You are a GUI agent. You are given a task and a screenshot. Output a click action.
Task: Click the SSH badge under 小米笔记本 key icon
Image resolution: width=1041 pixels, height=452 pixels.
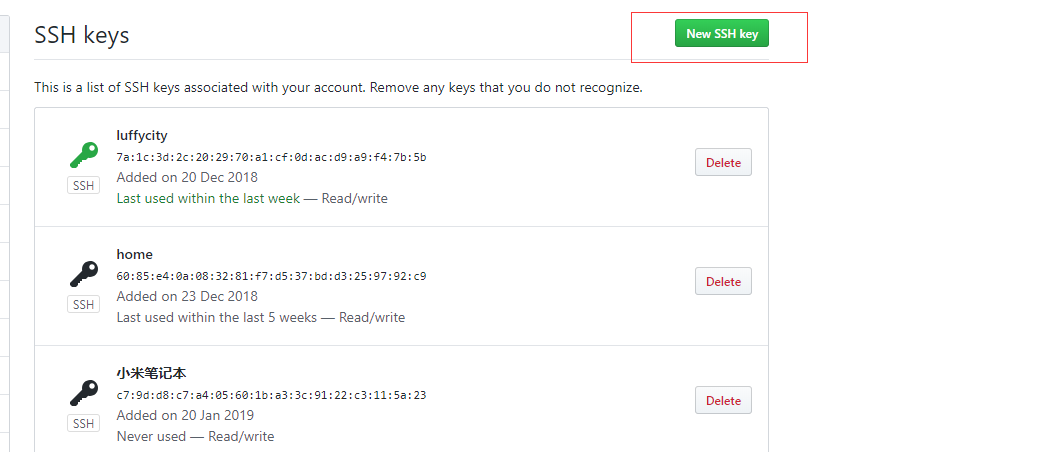(84, 423)
